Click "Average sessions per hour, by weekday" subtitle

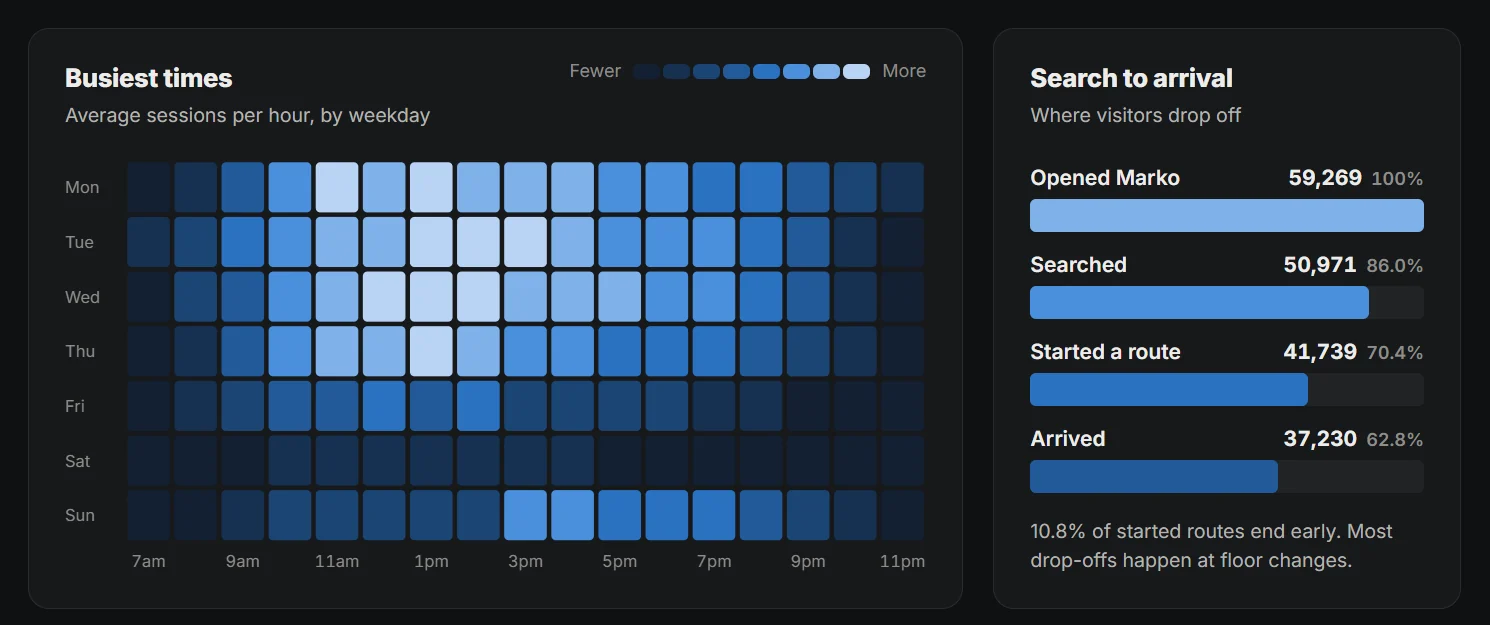247,115
